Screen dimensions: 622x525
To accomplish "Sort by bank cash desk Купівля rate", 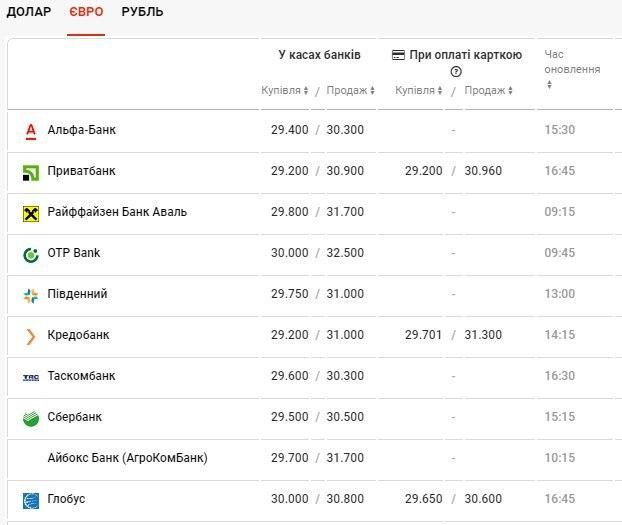I will (x=285, y=91).
